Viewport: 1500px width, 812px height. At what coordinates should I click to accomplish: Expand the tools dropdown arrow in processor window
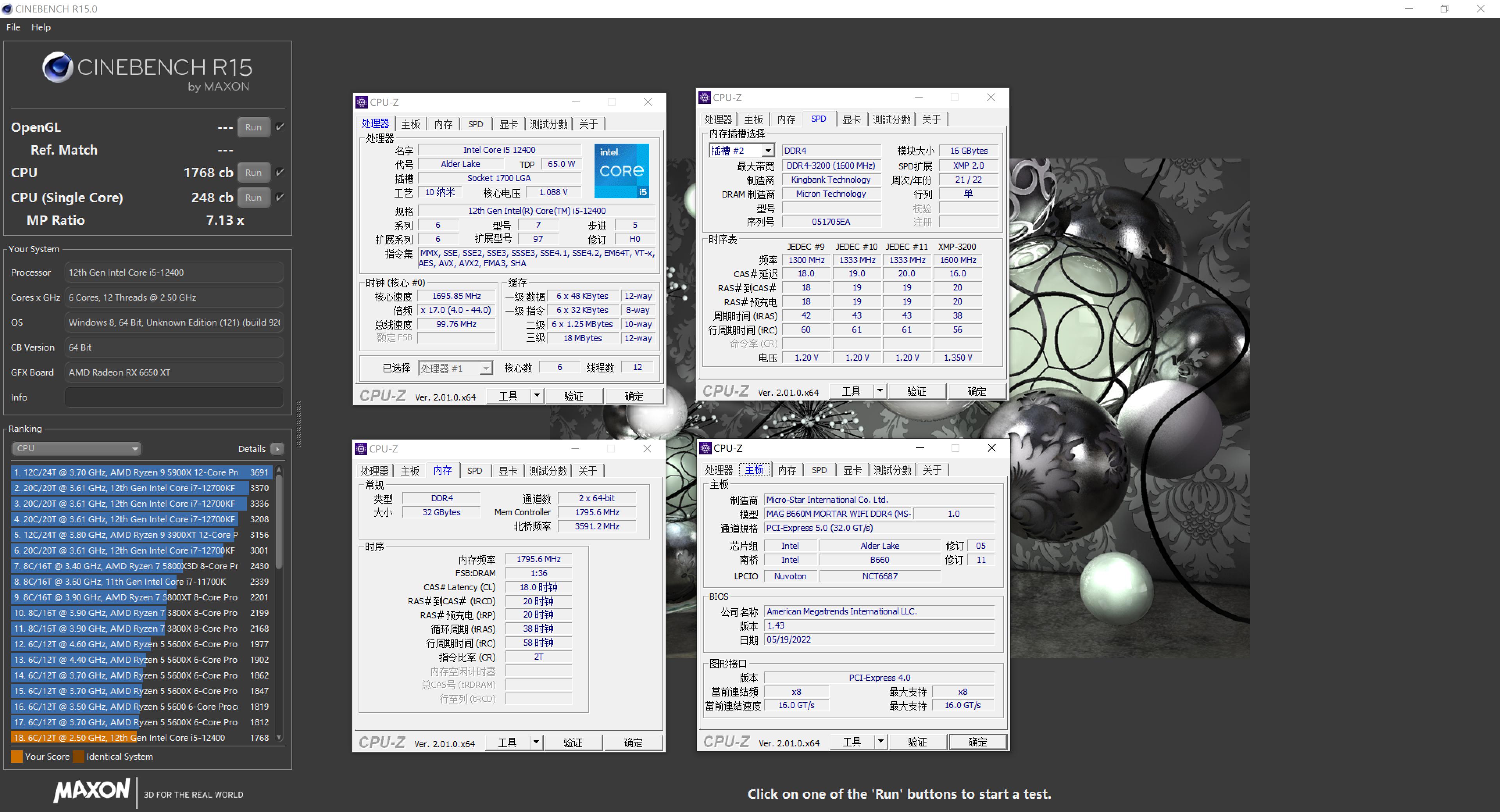(x=537, y=396)
